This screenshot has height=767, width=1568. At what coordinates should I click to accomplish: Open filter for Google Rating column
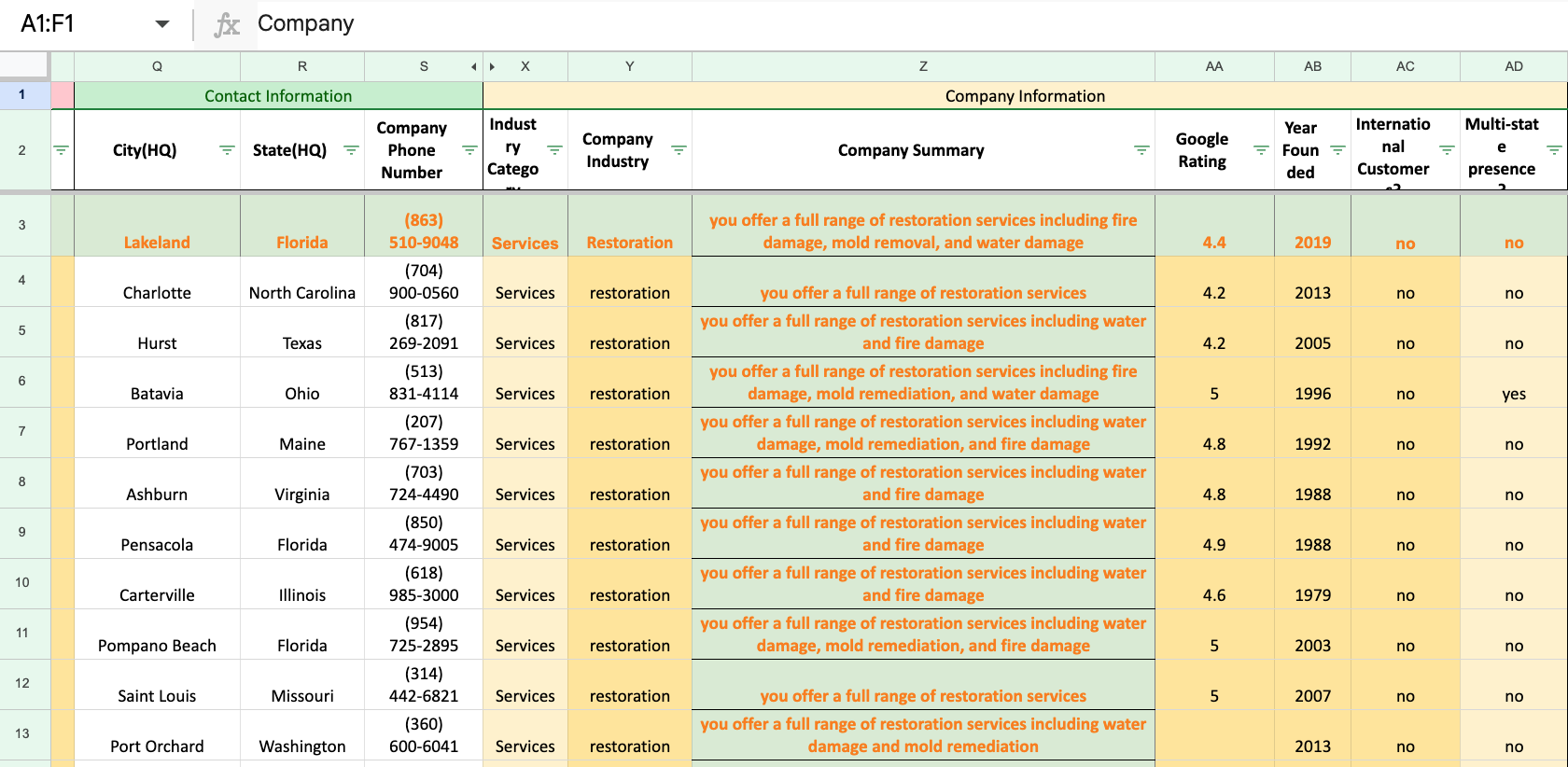coord(1261,150)
